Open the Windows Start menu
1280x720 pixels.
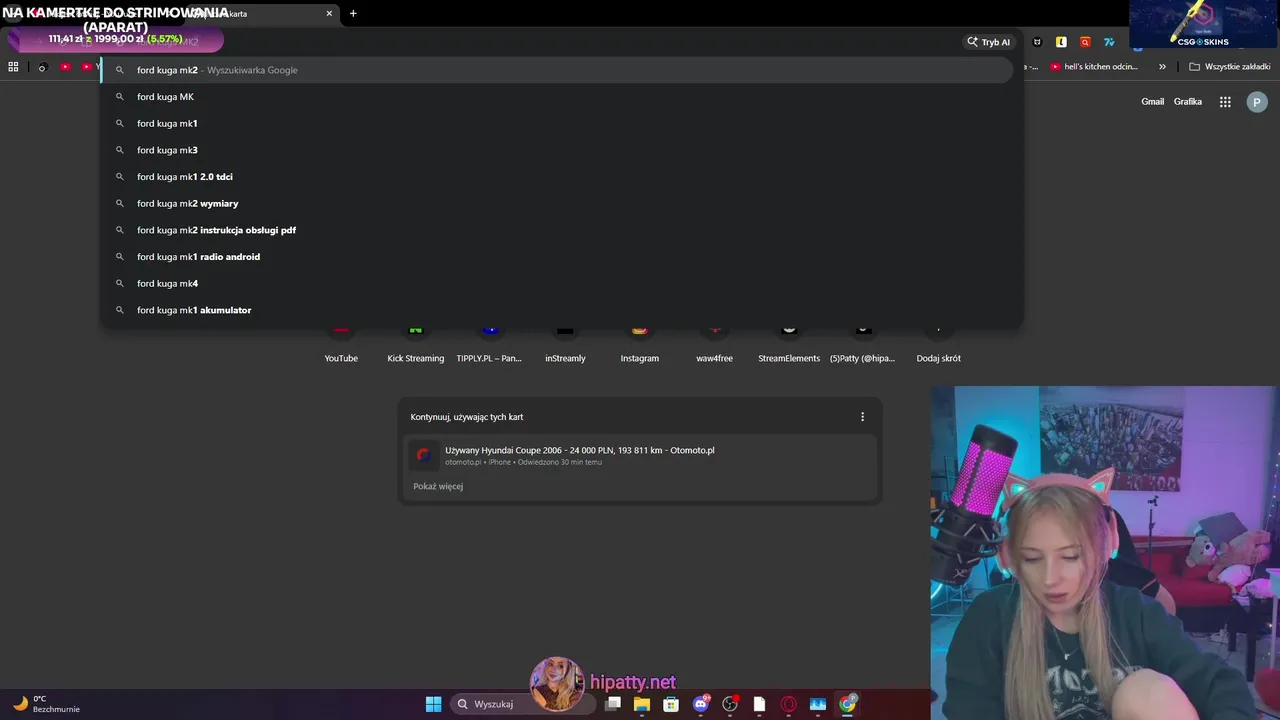(433, 704)
